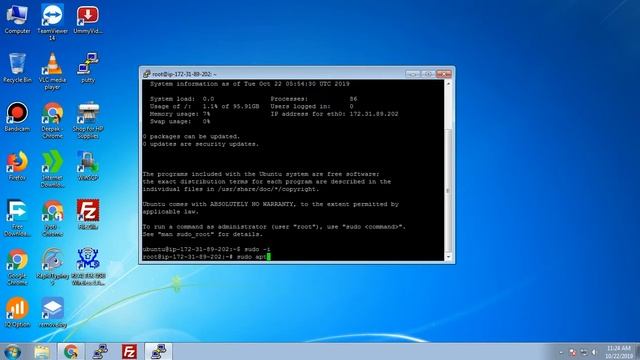Open the taskbar clock showing 11:24 AM
The image size is (640, 360).
click(x=618, y=352)
